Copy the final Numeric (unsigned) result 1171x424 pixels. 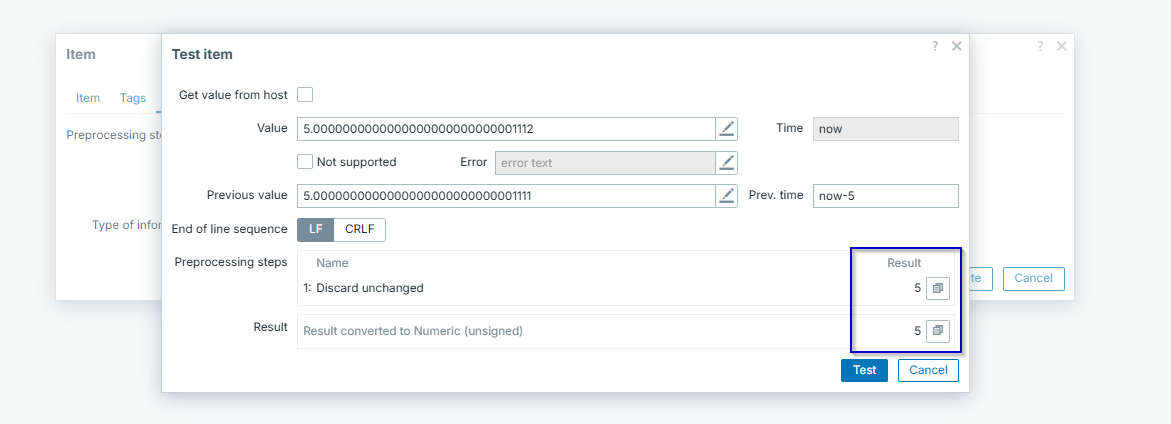click(937, 330)
